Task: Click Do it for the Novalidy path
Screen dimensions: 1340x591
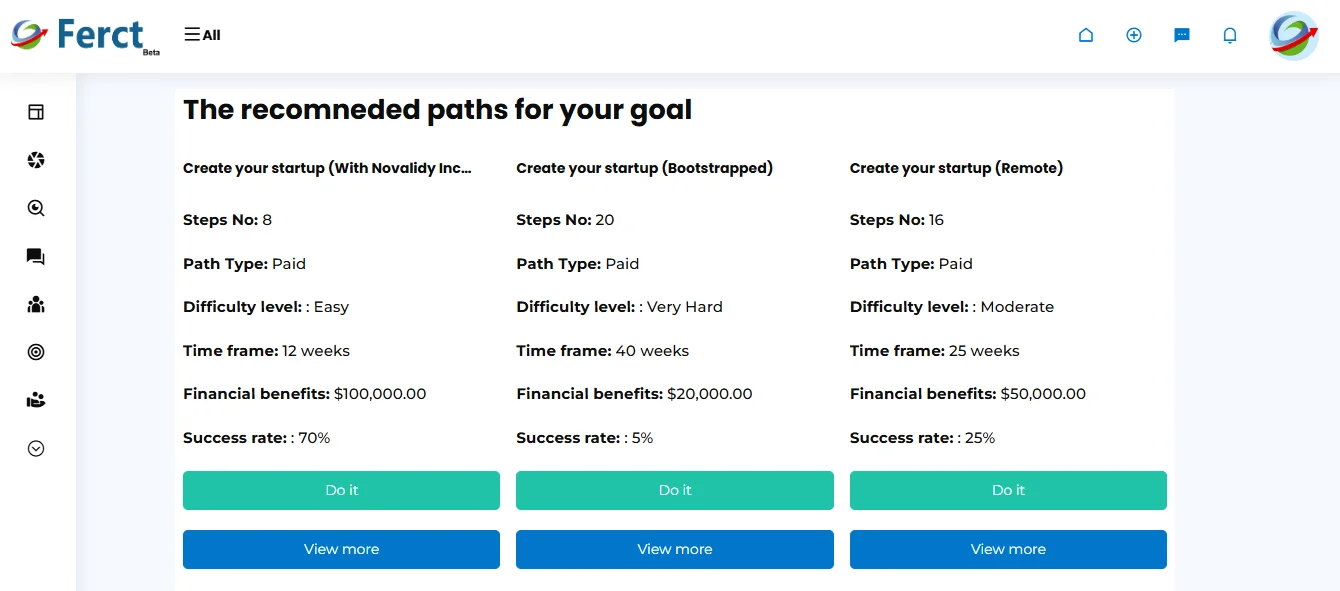Action: pyautogui.click(x=341, y=490)
